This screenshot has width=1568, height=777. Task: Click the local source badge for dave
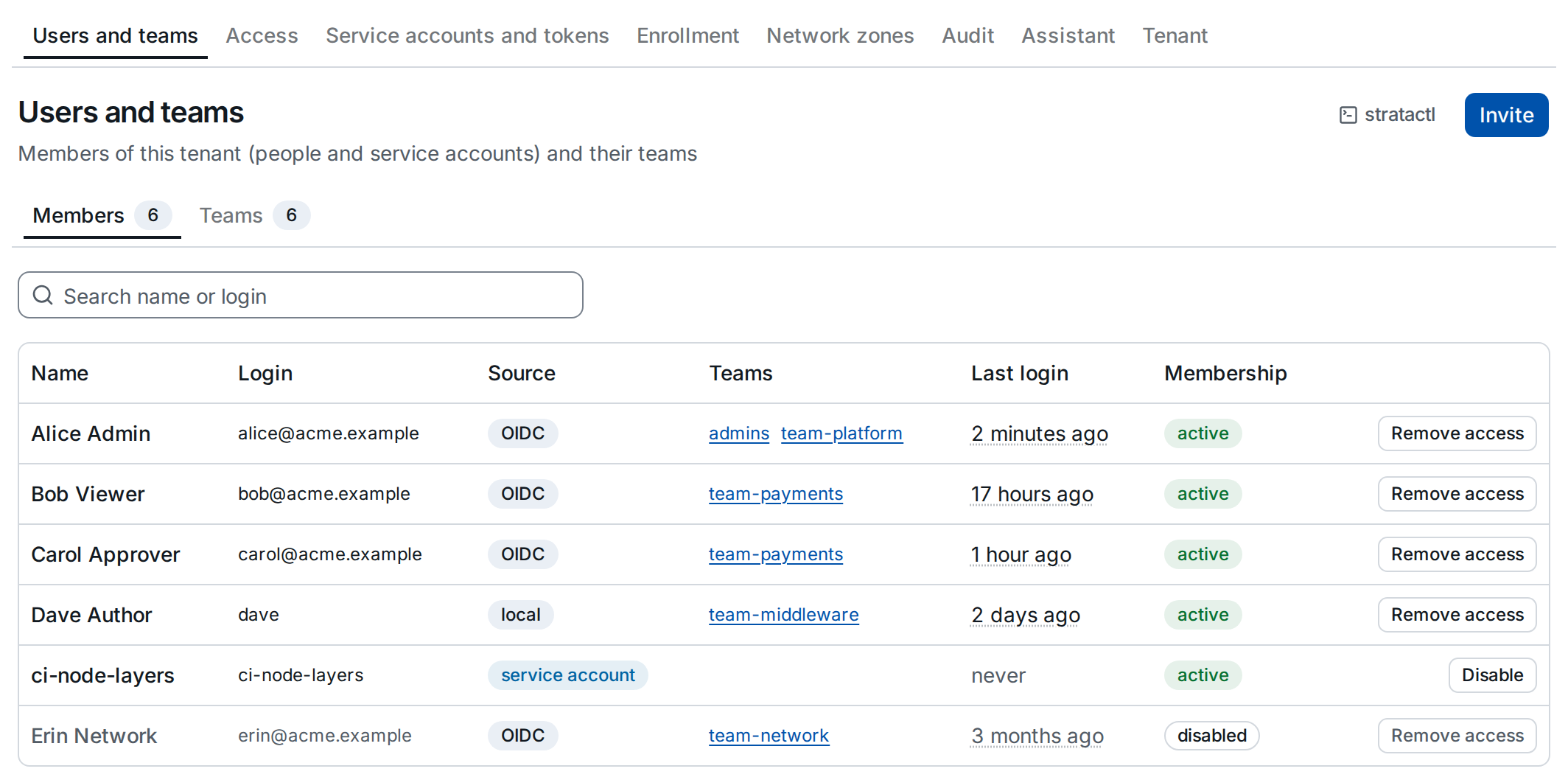coord(520,615)
